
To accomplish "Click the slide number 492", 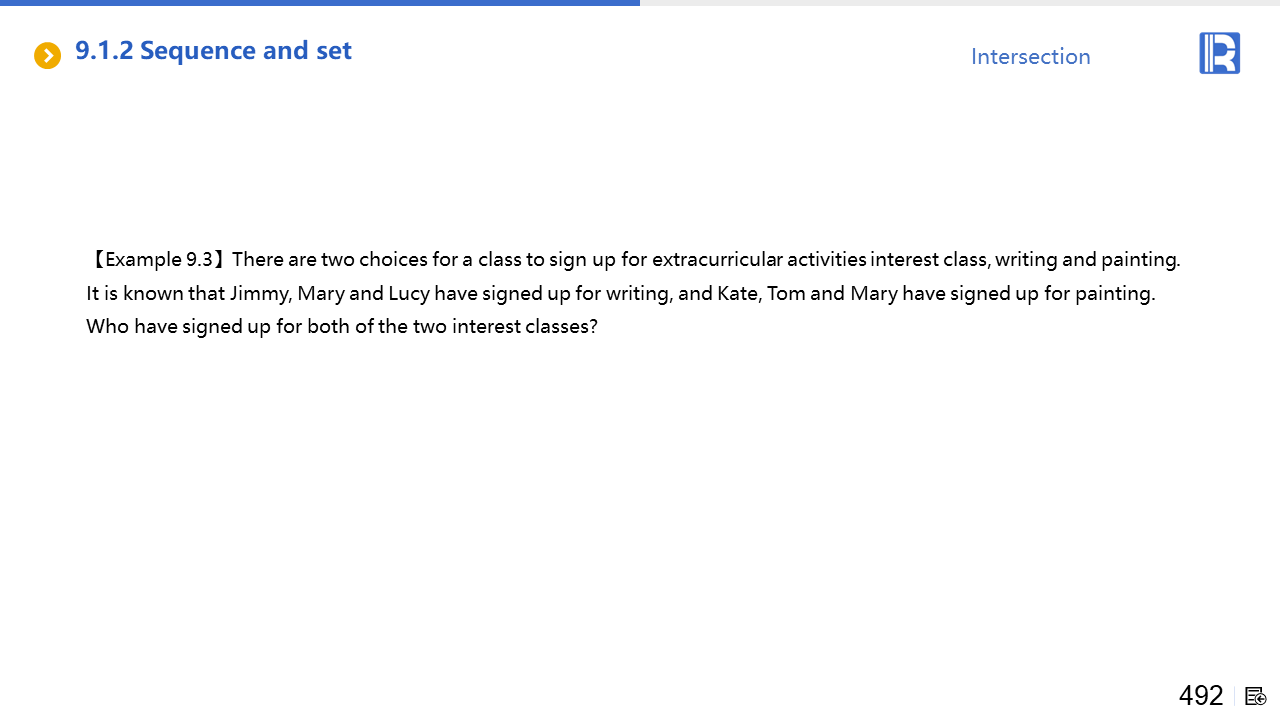I will point(1200,695).
